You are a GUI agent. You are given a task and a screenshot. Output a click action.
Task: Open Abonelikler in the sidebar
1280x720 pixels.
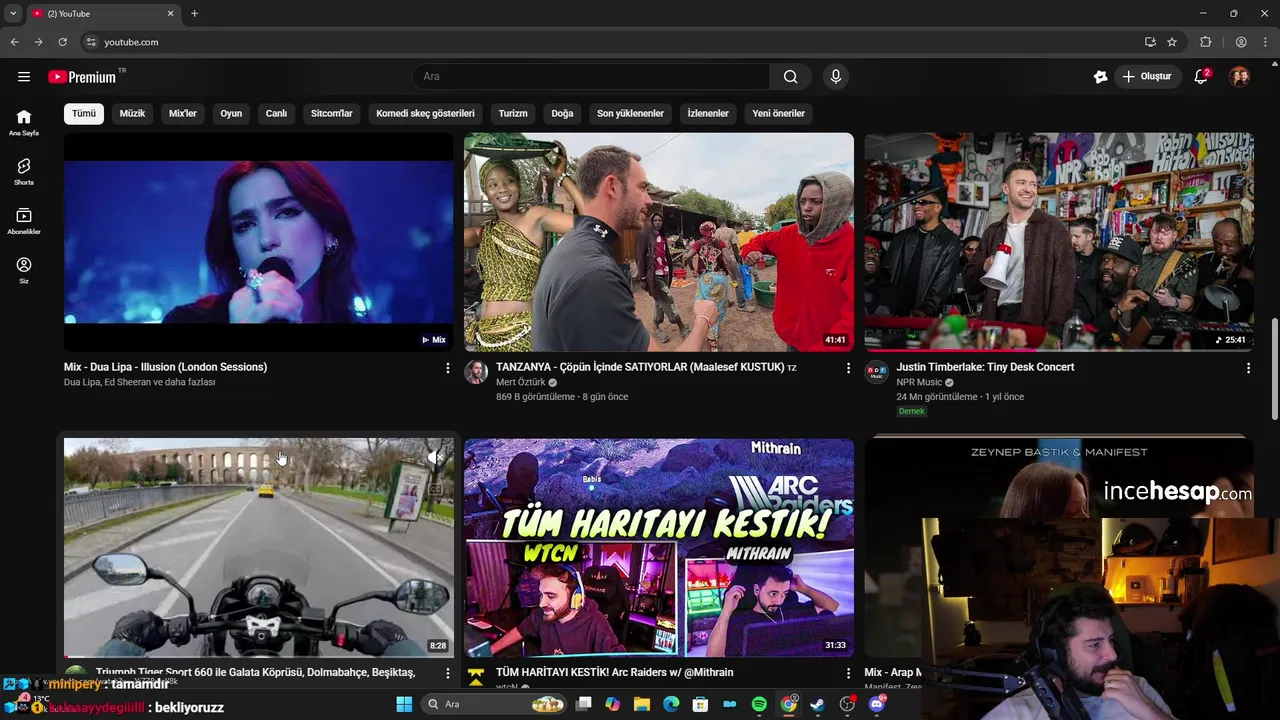pos(24,222)
